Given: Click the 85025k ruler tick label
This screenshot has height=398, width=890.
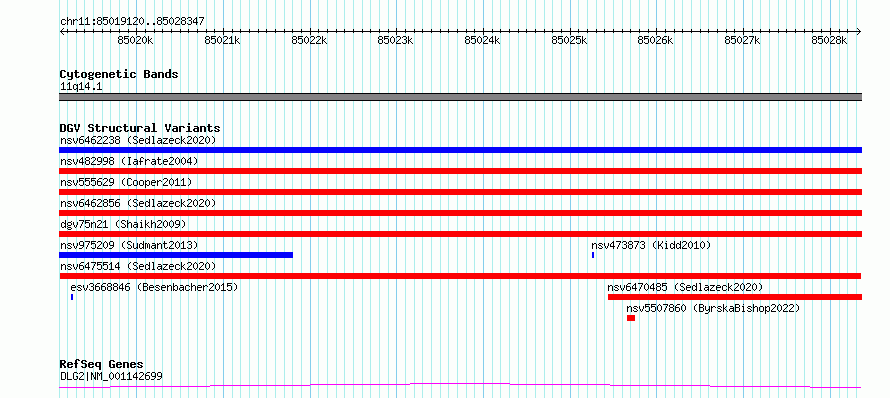Looking at the screenshot, I should click(x=569, y=41).
